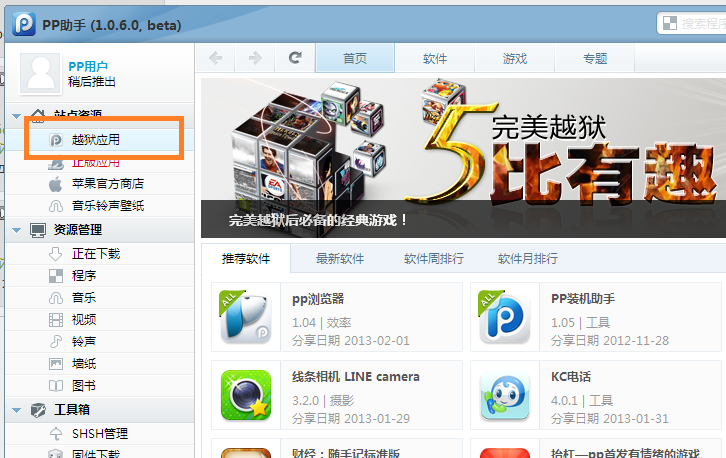
Task: Click the 完美越狱 banner image
Action: pos(463,157)
